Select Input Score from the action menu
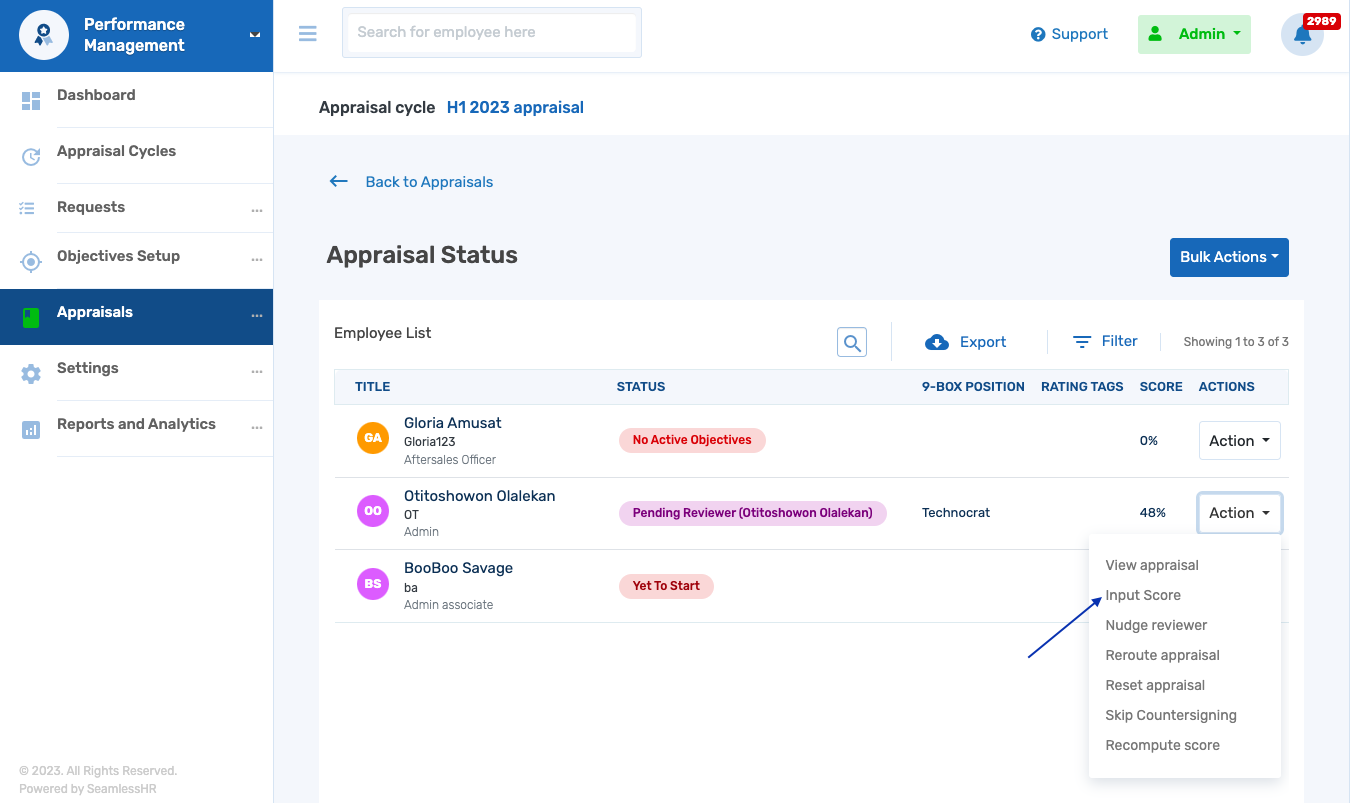This screenshot has height=803, width=1350. pos(1143,595)
